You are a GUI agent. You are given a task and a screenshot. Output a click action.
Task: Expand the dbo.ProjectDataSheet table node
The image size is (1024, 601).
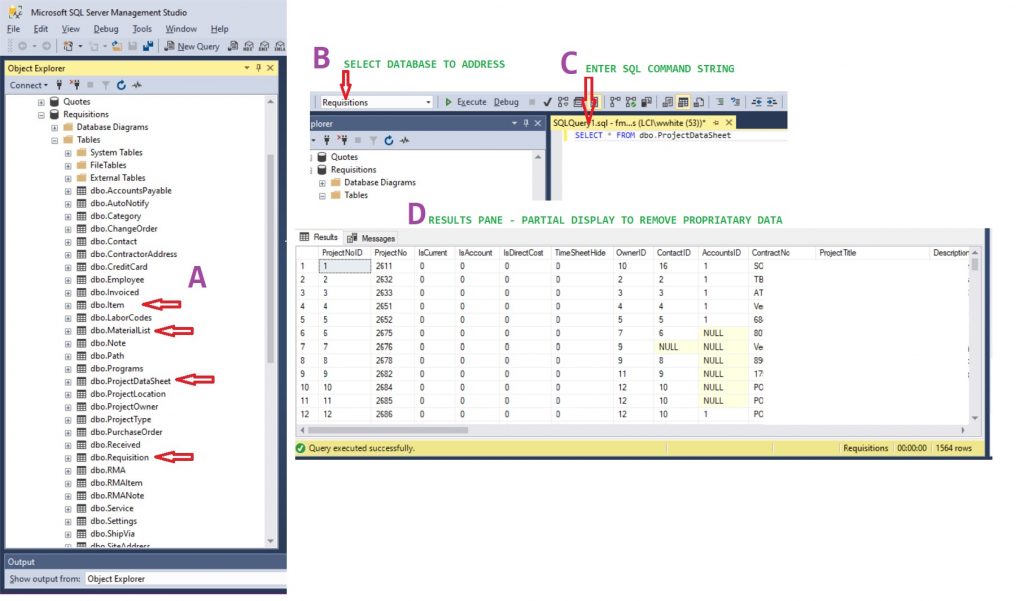pos(68,381)
